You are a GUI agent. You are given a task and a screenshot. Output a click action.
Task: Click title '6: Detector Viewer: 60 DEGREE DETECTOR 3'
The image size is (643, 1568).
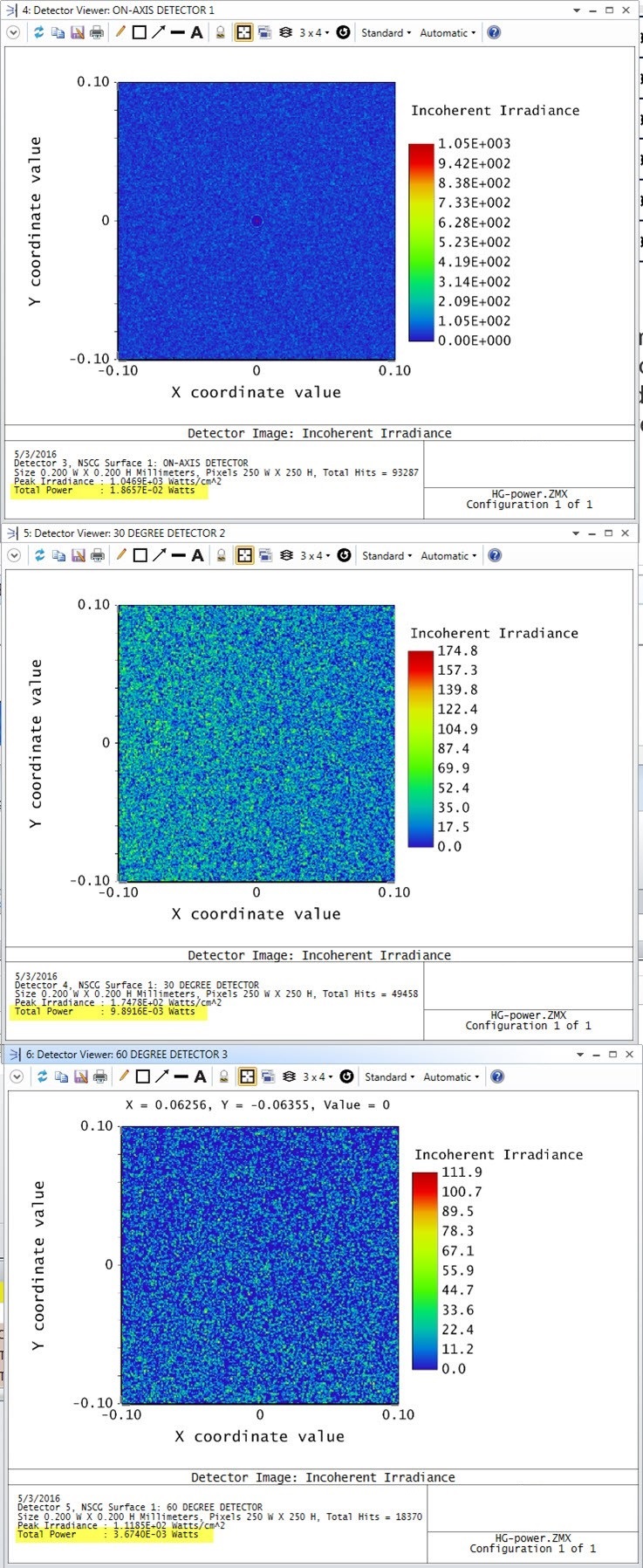click(x=127, y=1054)
